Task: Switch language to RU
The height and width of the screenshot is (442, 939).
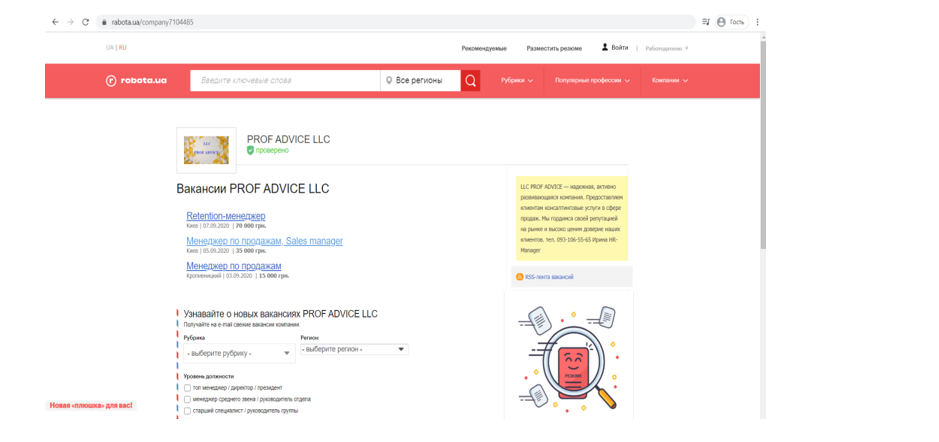Action: point(122,47)
